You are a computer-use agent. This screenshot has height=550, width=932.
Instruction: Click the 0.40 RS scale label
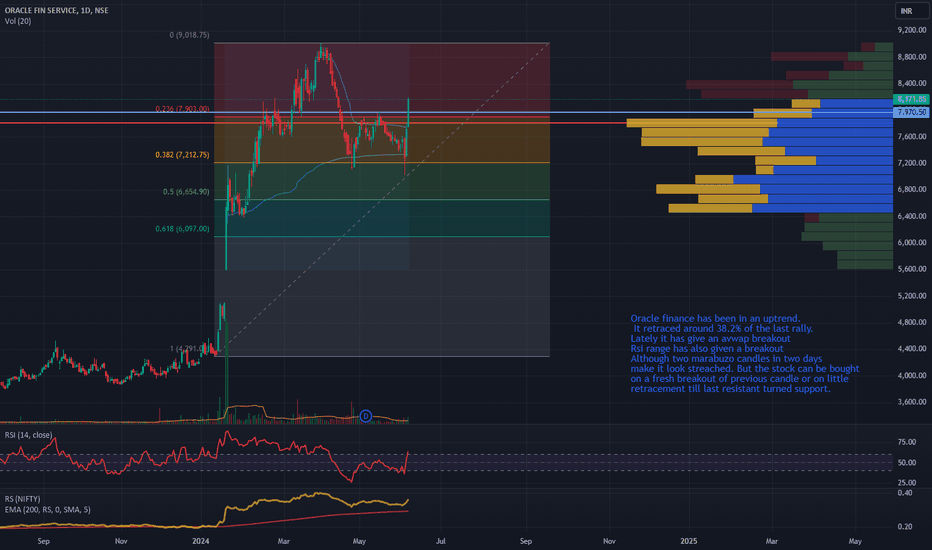coord(905,493)
